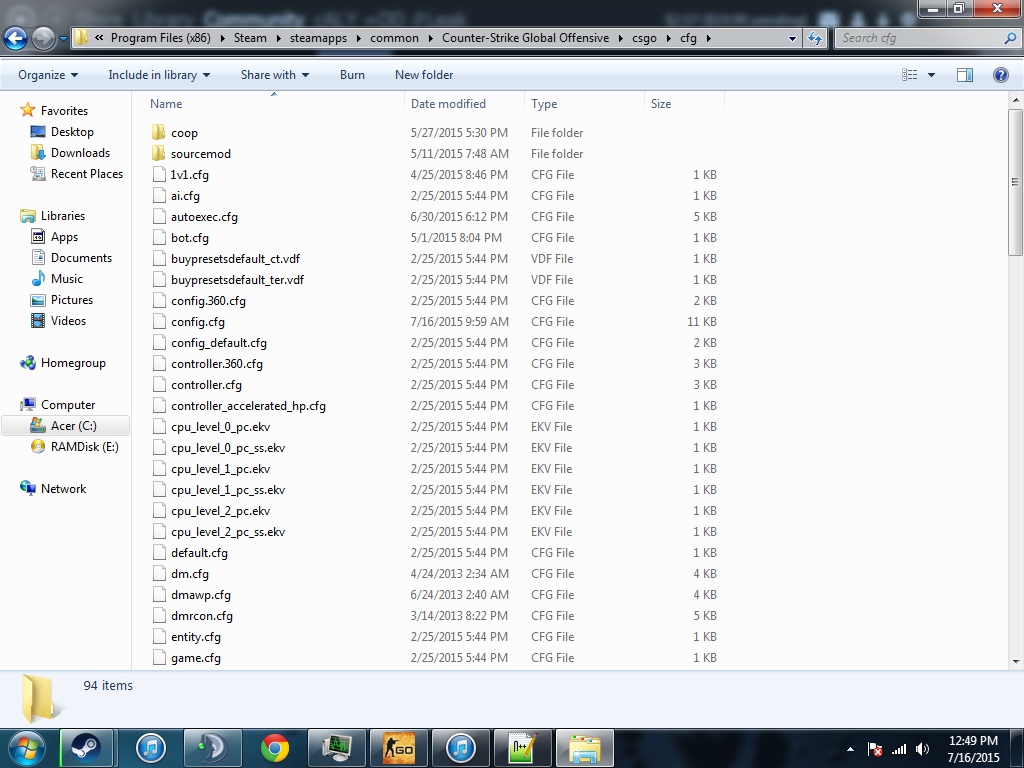Click the Search cfg input field
Viewport: 1024px width, 768px height.
pos(920,38)
